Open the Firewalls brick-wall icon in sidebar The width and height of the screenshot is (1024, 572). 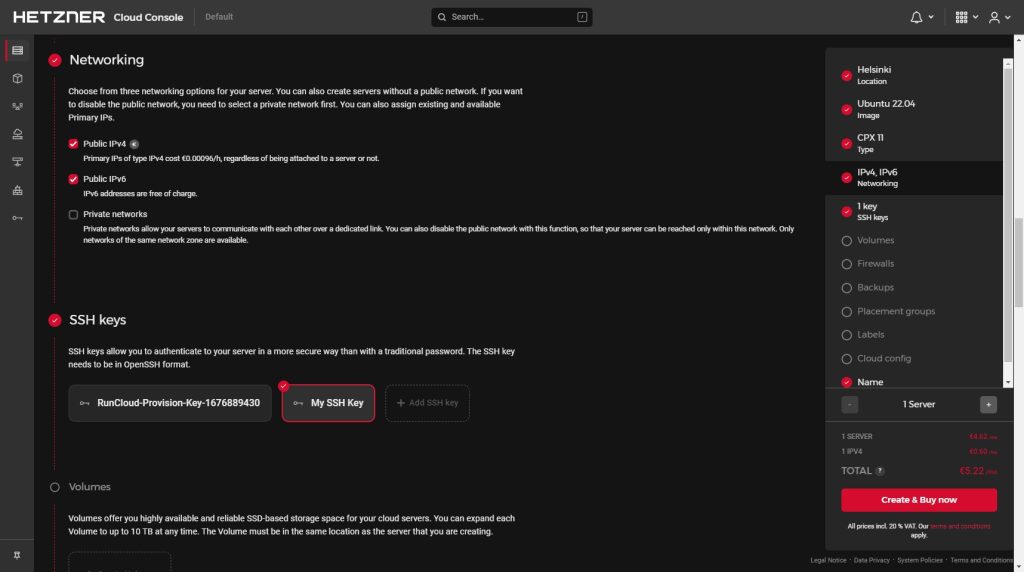17,190
